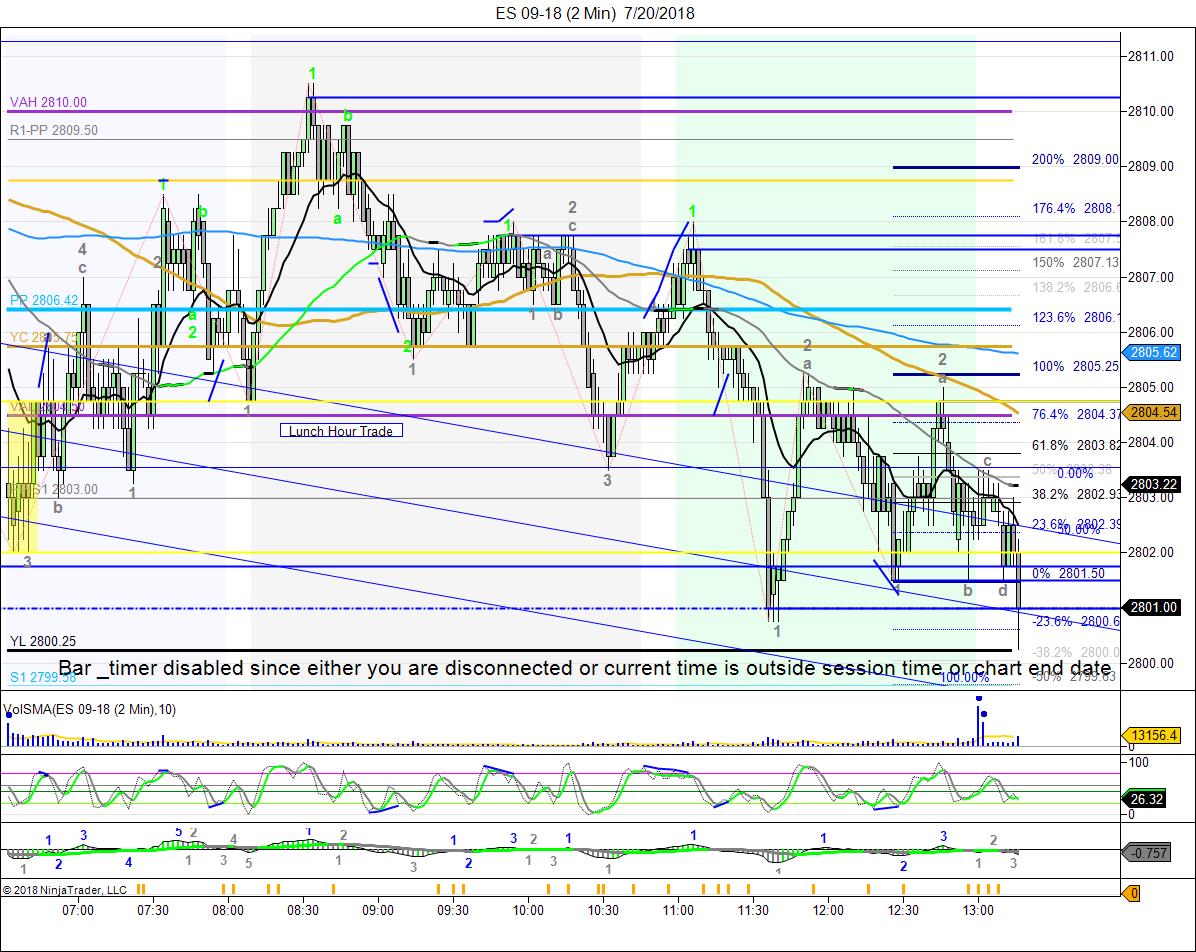Select the 76.4% 2804.37 Fibonacci label

pyautogui.click(x=1075, y=414)
